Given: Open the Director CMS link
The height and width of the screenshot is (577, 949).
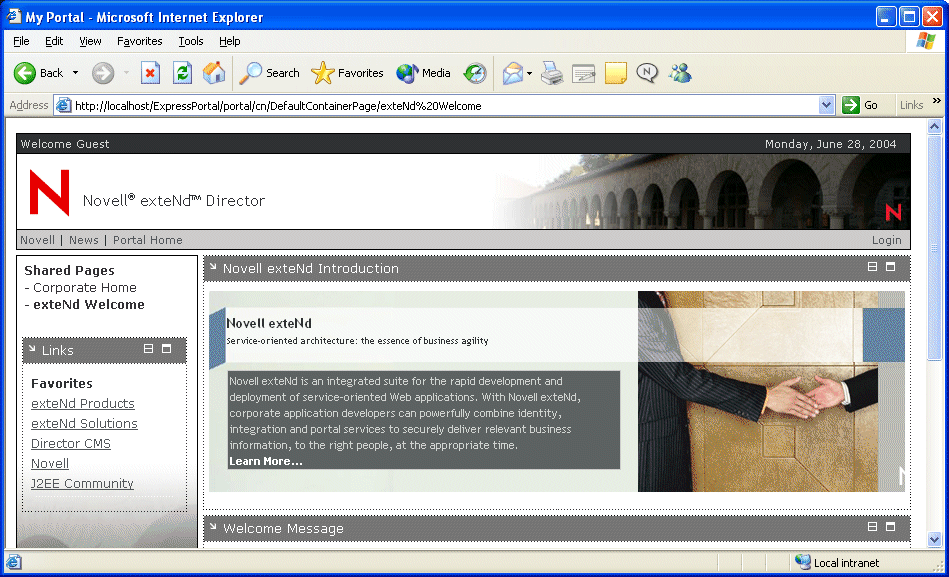Looking at the screenshot, I should click(71, 443).
